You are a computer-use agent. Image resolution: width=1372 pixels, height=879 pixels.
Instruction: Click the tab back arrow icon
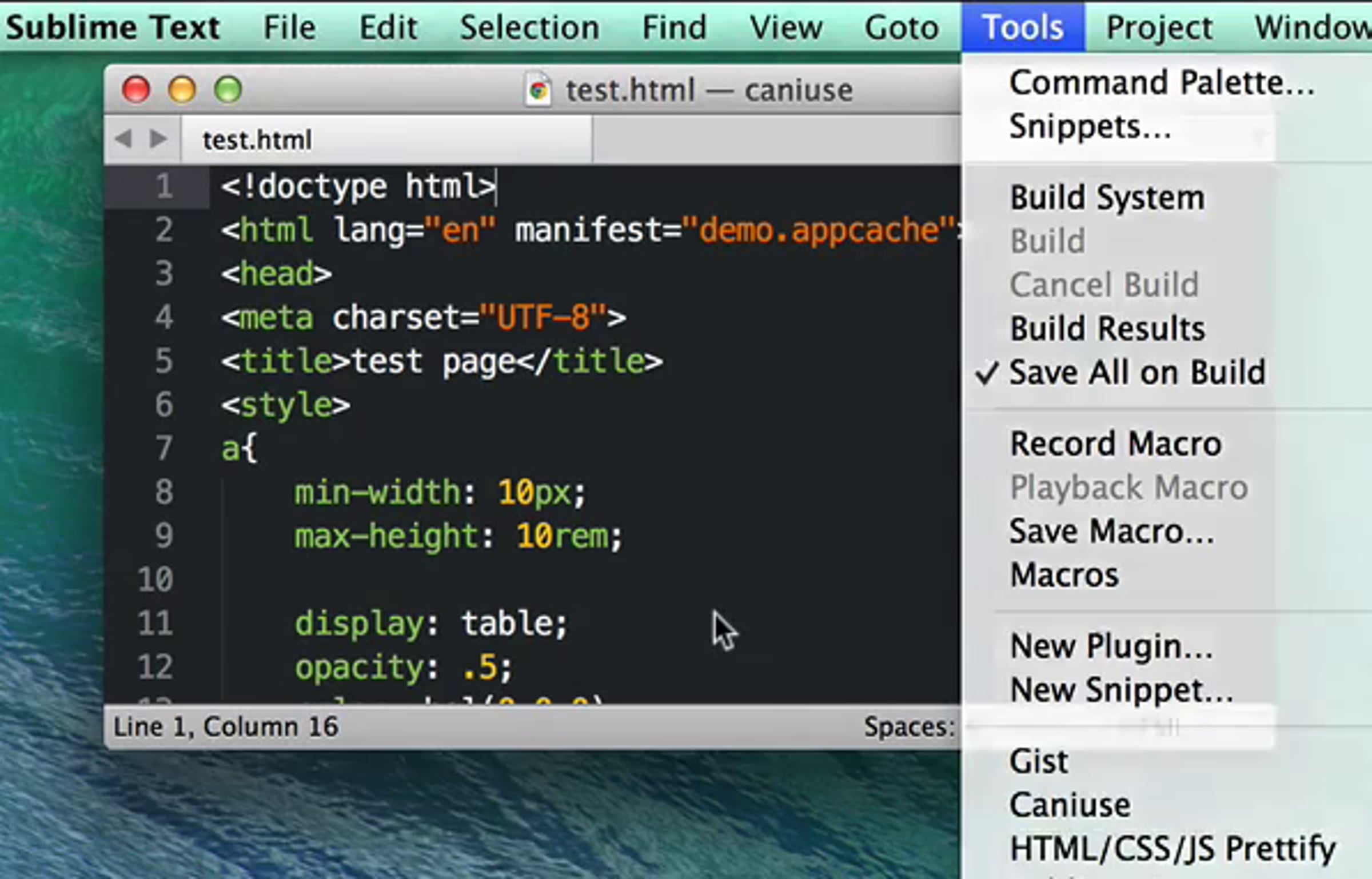point(123,139)
